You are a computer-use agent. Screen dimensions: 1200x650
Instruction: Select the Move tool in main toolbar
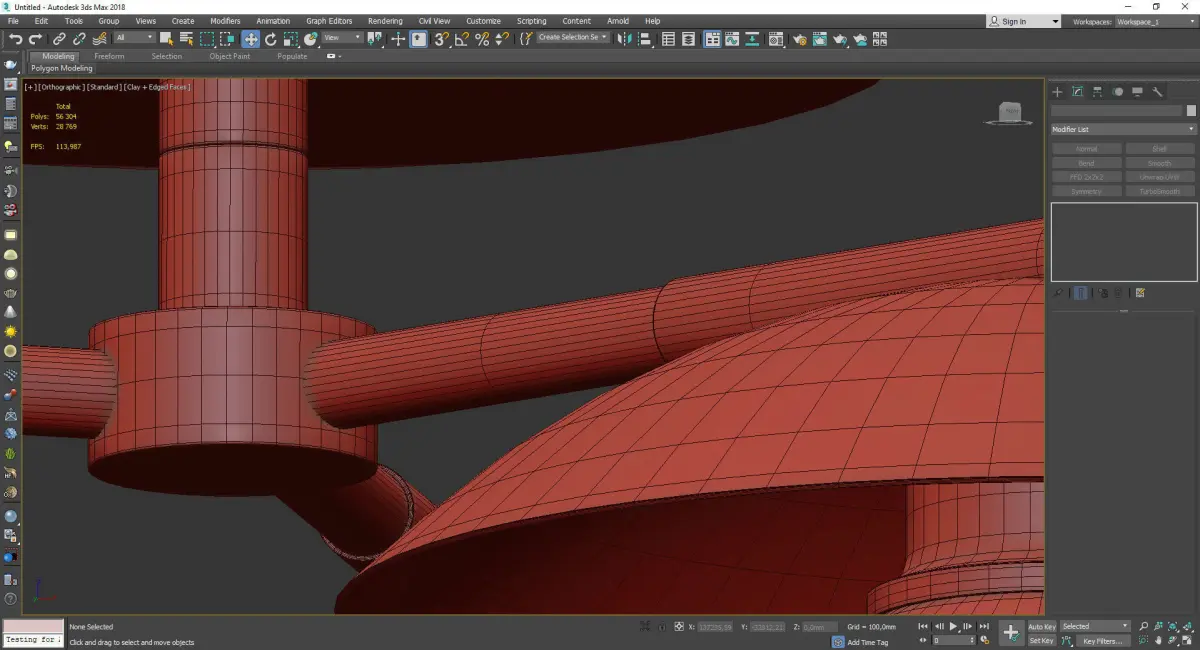tap(250, 39)
